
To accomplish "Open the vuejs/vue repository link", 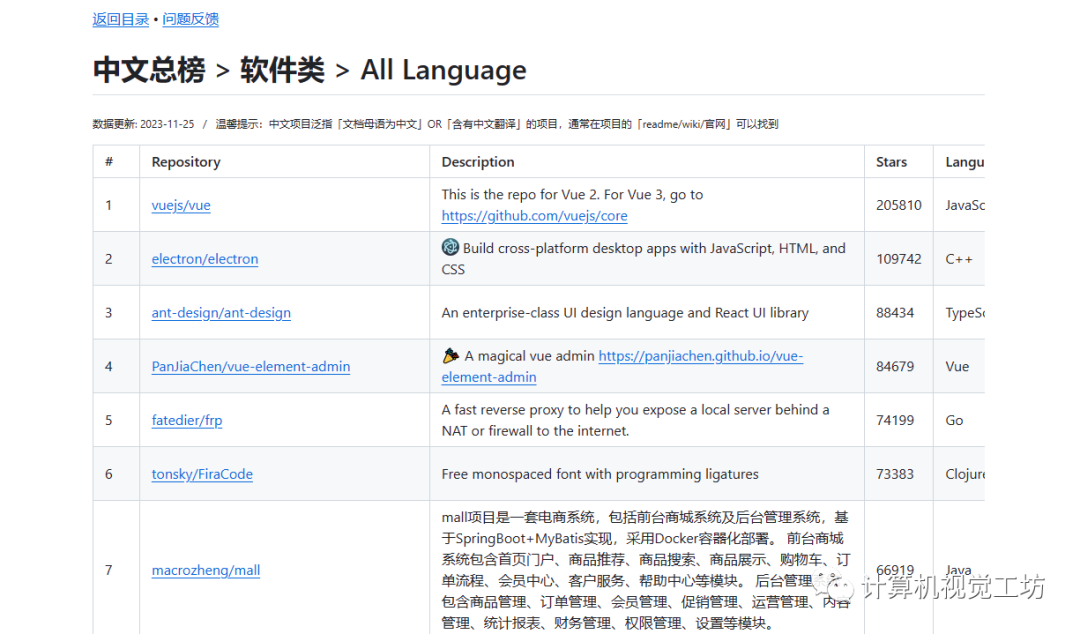I will 181,205.
